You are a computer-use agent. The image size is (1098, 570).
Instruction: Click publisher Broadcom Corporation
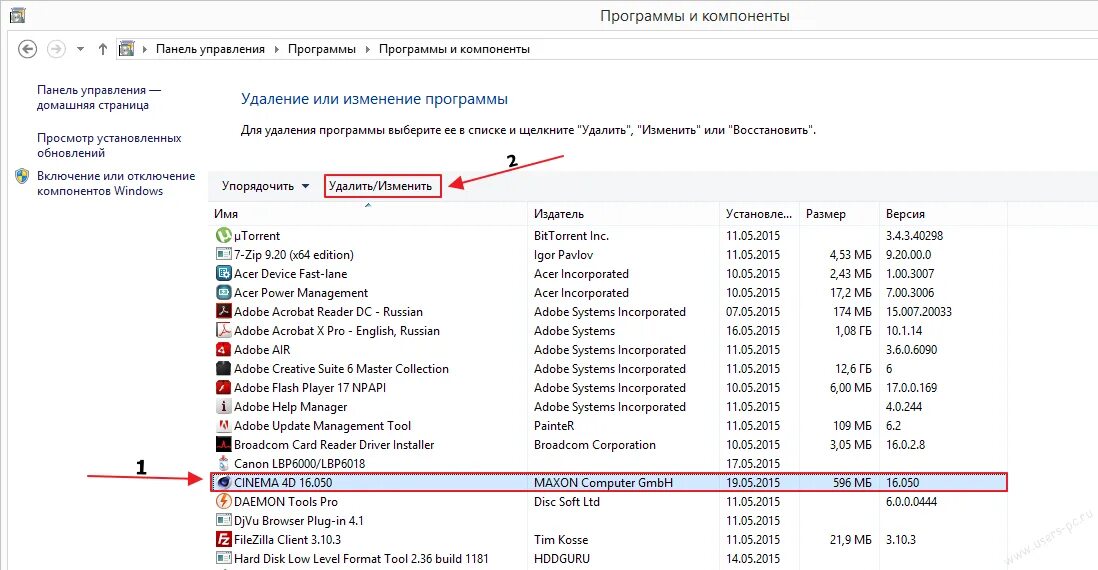pos(595,445)
